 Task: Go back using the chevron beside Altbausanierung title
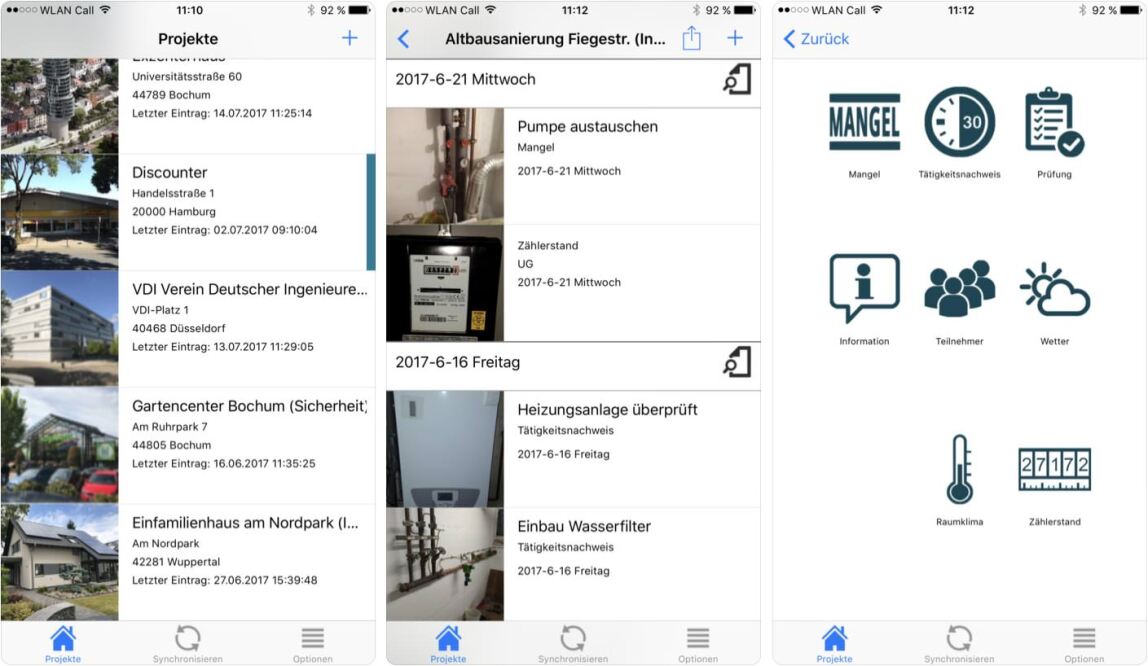[403, 39]
